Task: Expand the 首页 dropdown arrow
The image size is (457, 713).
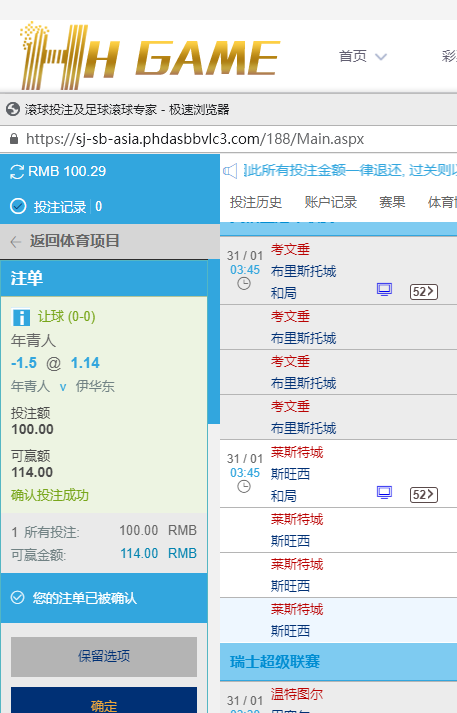Action: pyautogui.click(x=381, y=57)
